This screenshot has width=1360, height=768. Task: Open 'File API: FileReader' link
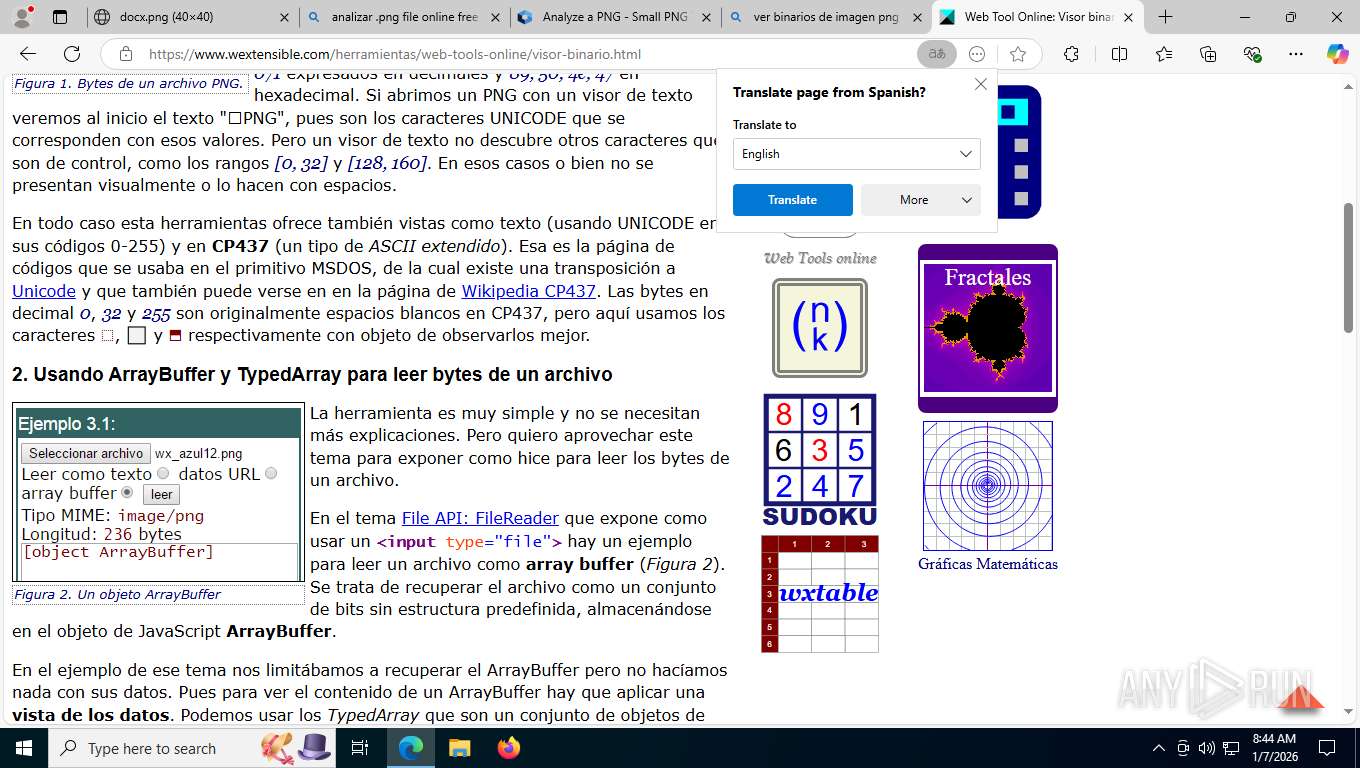coord(480,518)
